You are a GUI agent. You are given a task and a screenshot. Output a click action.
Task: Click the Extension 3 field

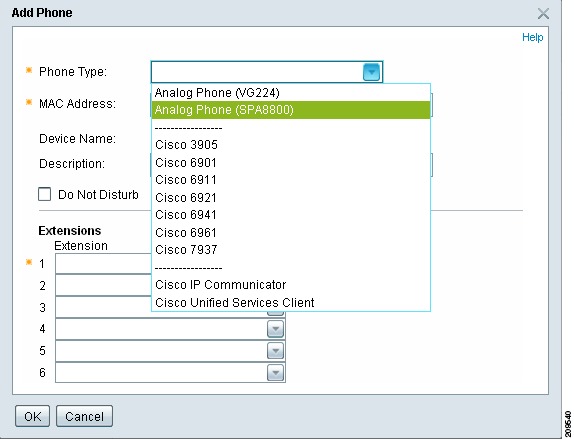coord(103,307)
